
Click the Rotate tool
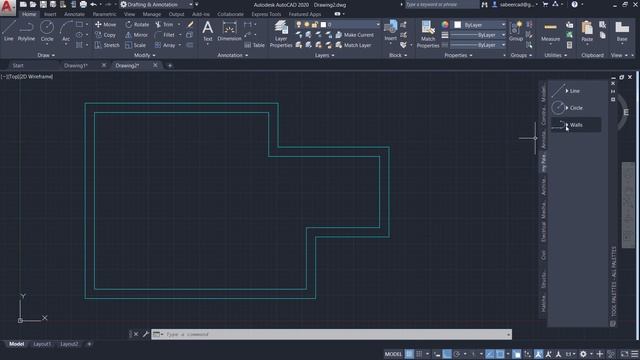point(137,24)
